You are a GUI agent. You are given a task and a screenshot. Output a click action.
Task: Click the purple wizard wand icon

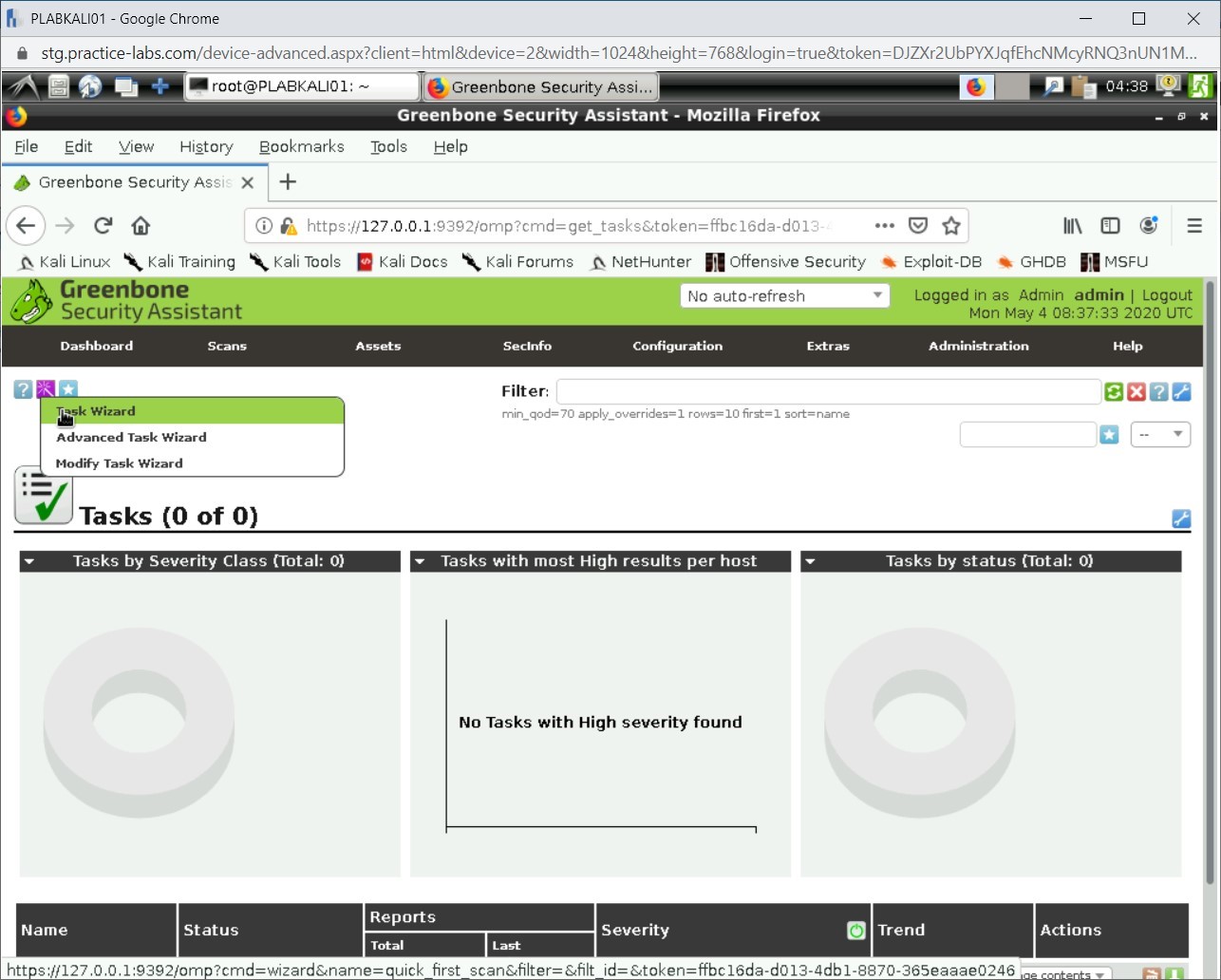46,389
